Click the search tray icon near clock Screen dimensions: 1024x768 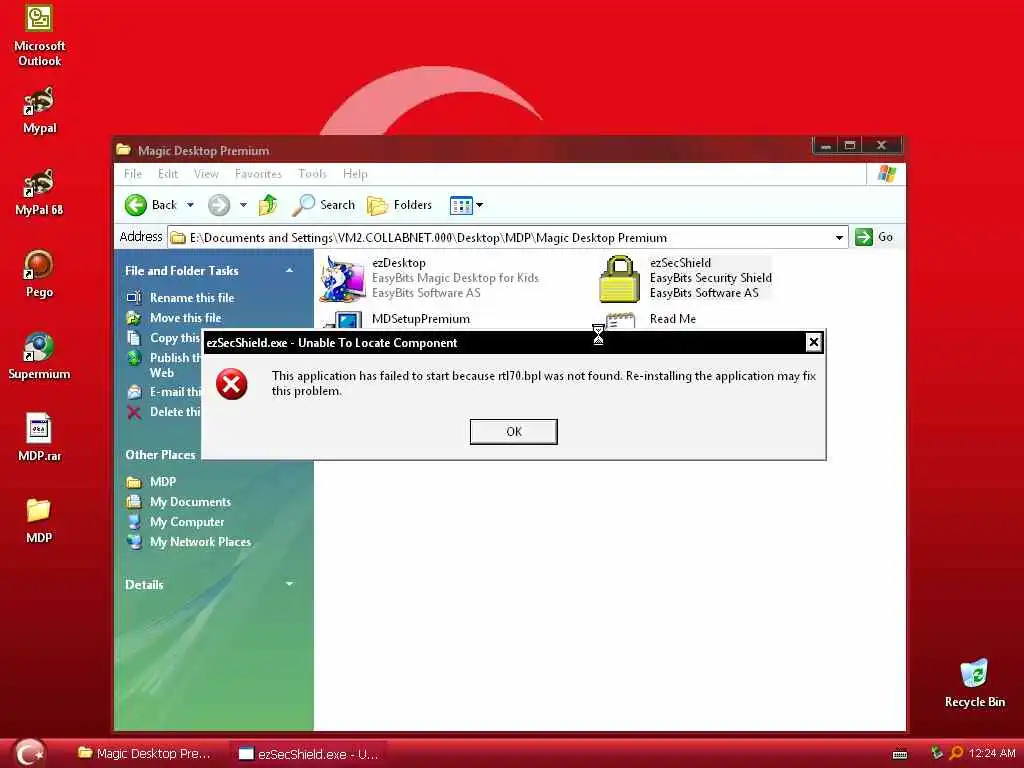pyautogui.click(x=956, y=754)
